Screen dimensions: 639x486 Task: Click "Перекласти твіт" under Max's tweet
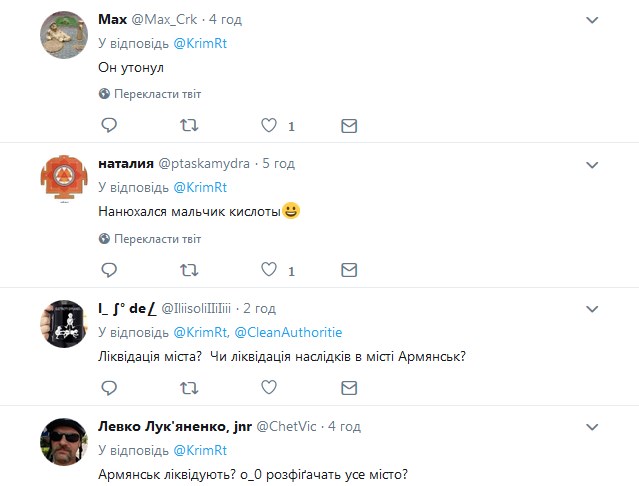coord(157,94)
